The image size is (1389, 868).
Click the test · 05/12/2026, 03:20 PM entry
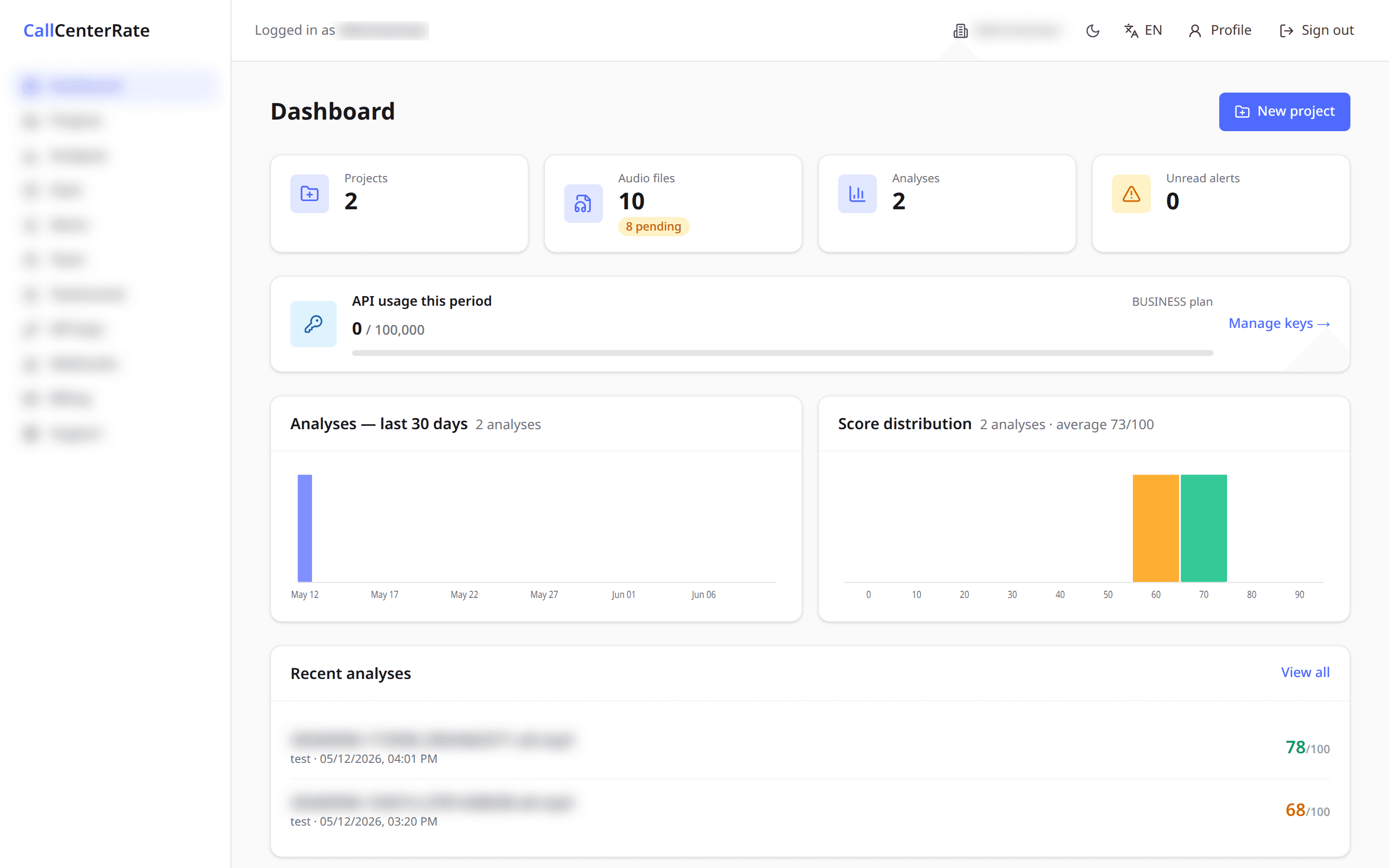(363, 822)
